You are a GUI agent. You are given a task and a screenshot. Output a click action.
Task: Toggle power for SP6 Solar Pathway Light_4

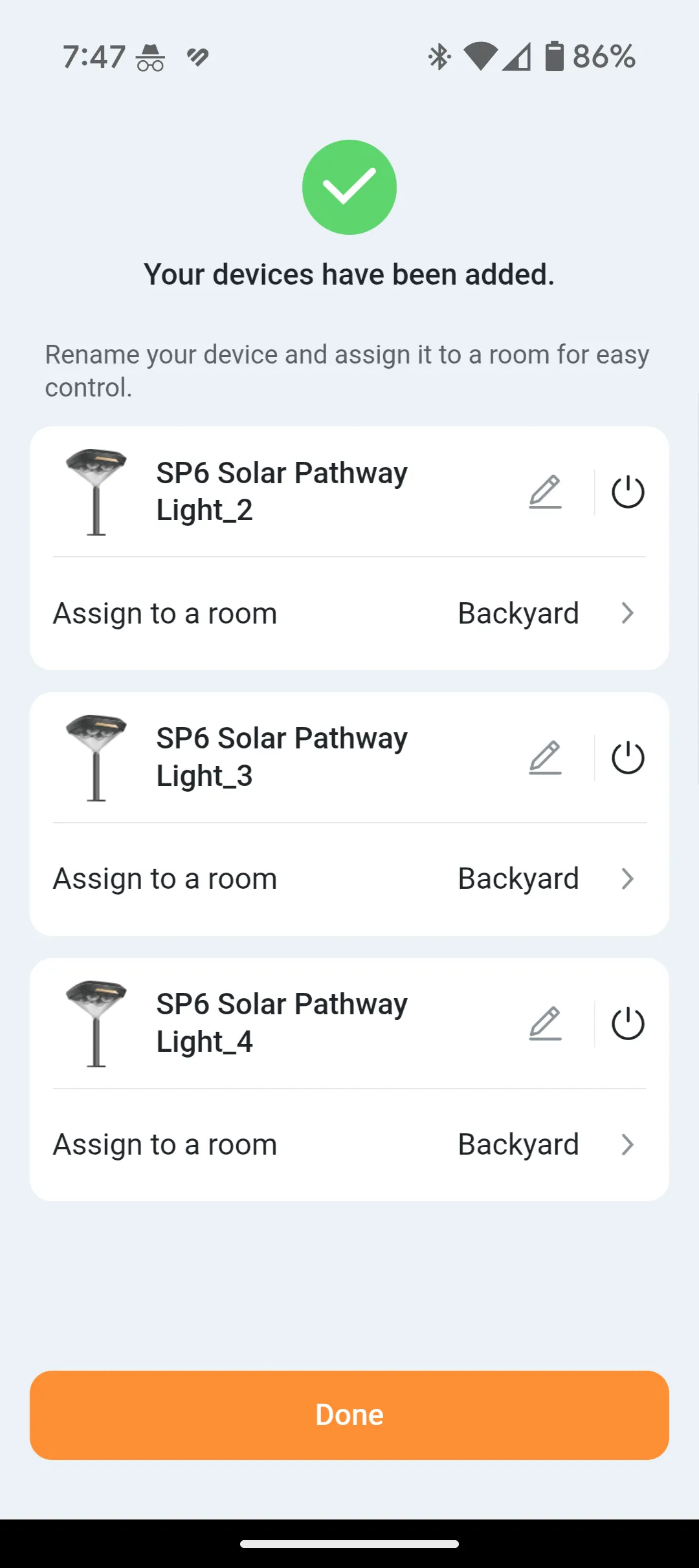pos(628,1024)
